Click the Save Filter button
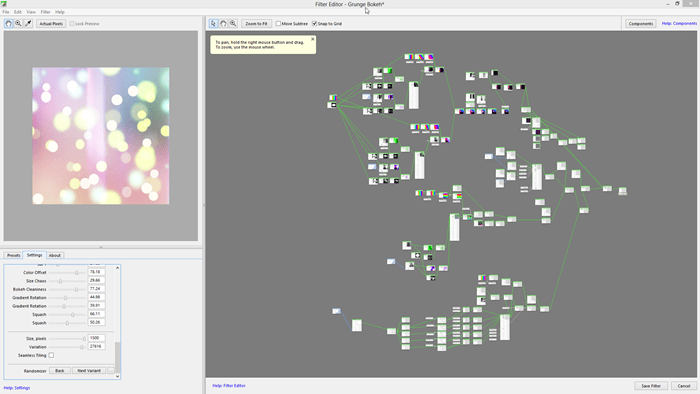The height and width of the screenshot is (394, 700). click(x=651, y=386)
